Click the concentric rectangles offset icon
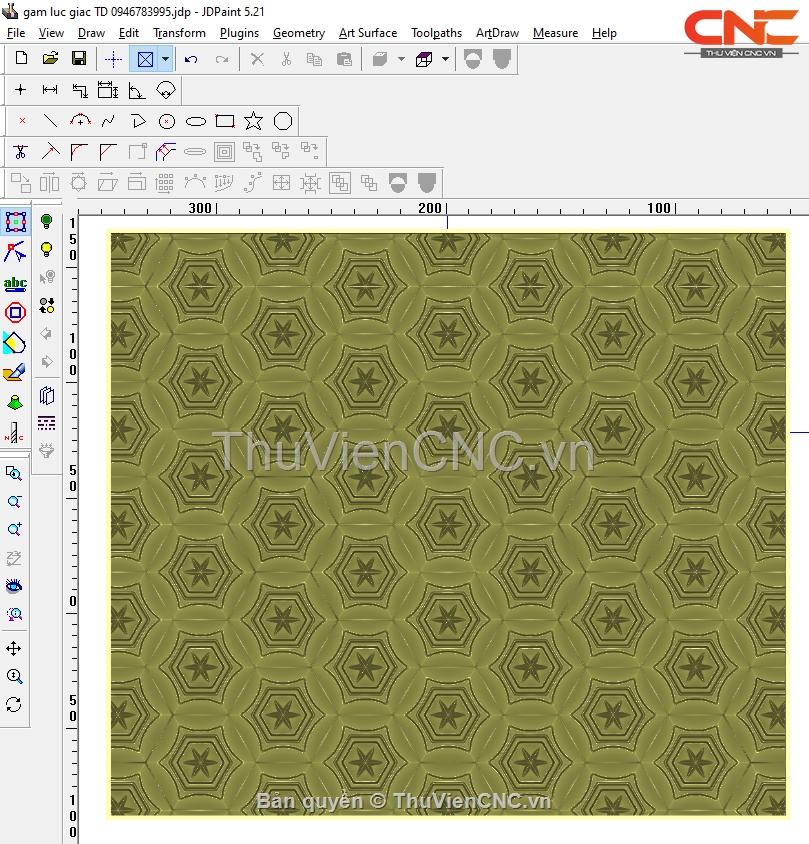 click(224, 152)
